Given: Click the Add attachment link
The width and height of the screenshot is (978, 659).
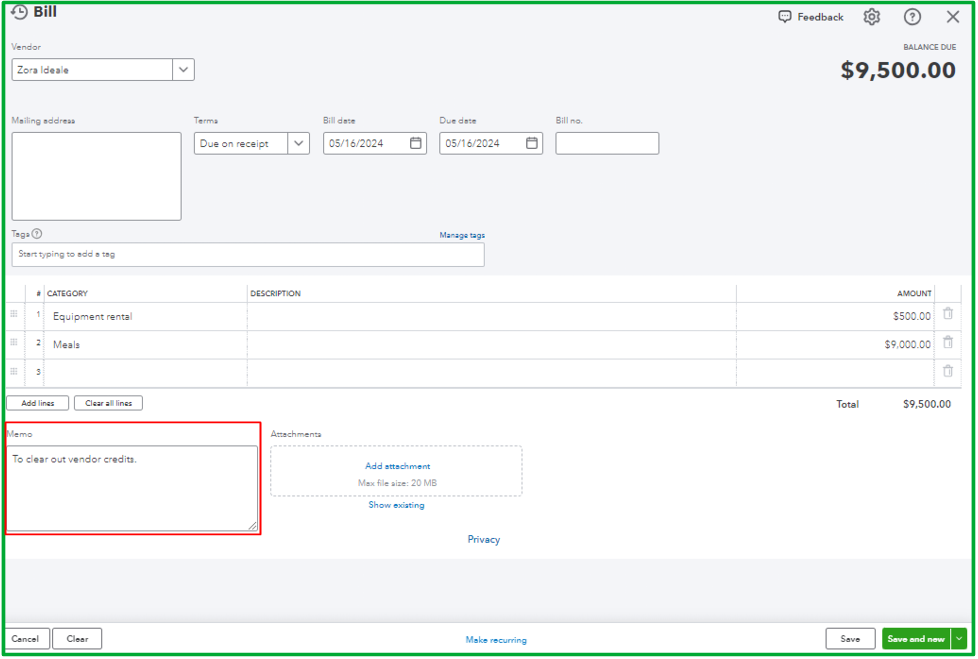Looking at the screenshot, I should pos(397,466).
